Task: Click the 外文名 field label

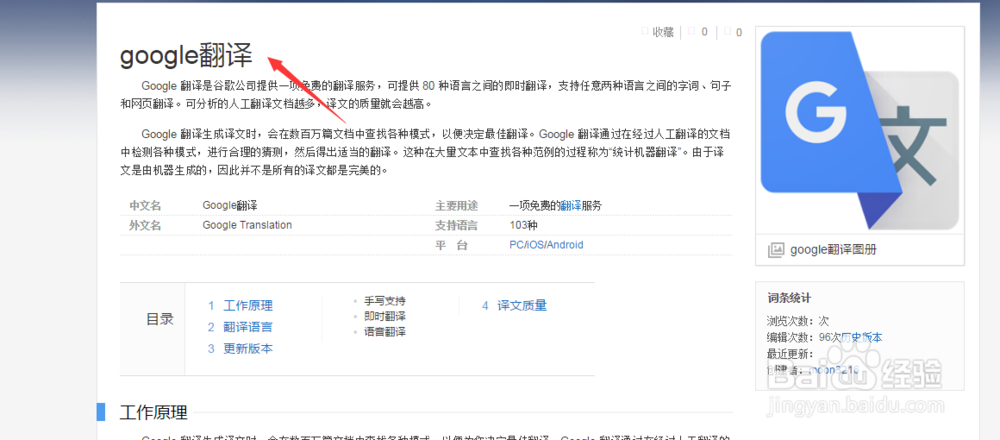Action: [x=145, y=225]
